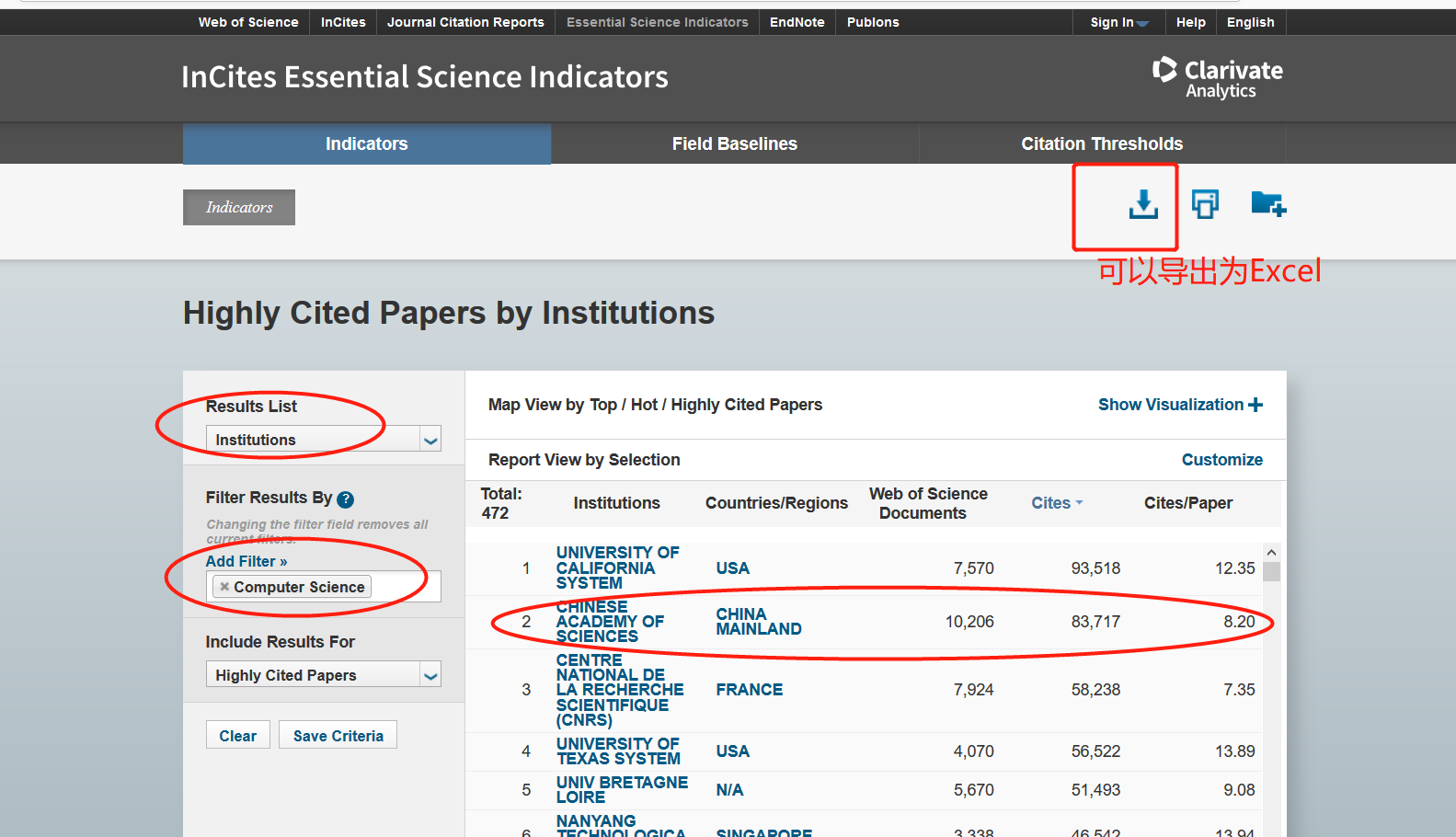The height and width of the screenshot is (837, 1456).
Task: Open Chinese Academy of Sciences link
Action: [x=610, y=622]
